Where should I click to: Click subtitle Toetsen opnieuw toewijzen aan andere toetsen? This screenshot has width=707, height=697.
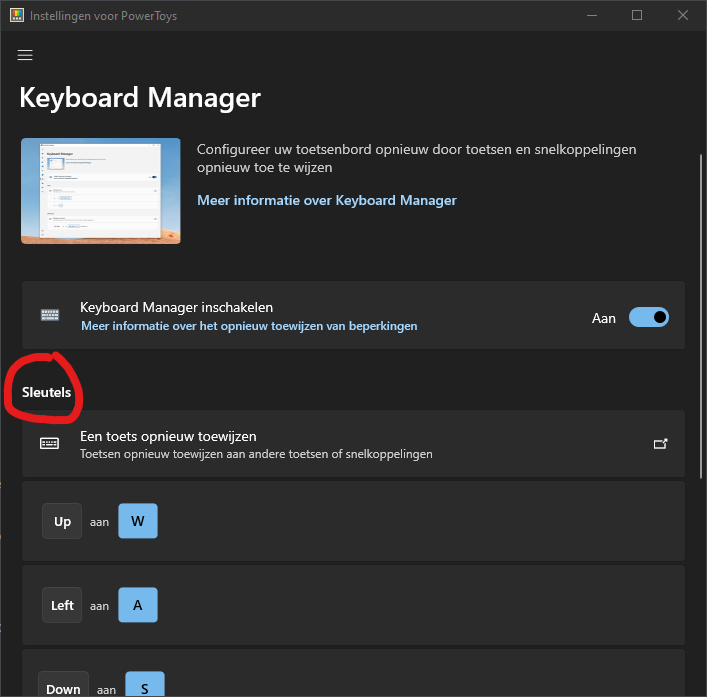[256, 454]
